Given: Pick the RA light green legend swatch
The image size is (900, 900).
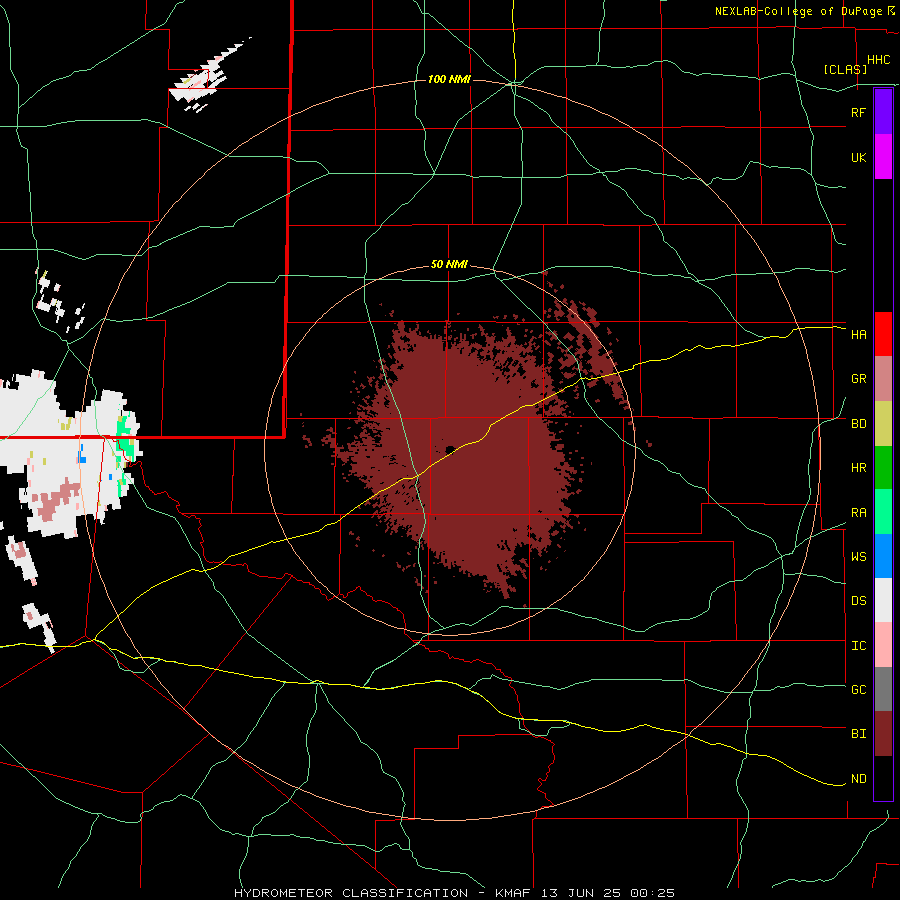Looking at the screenshot, I should coord(883,512).
